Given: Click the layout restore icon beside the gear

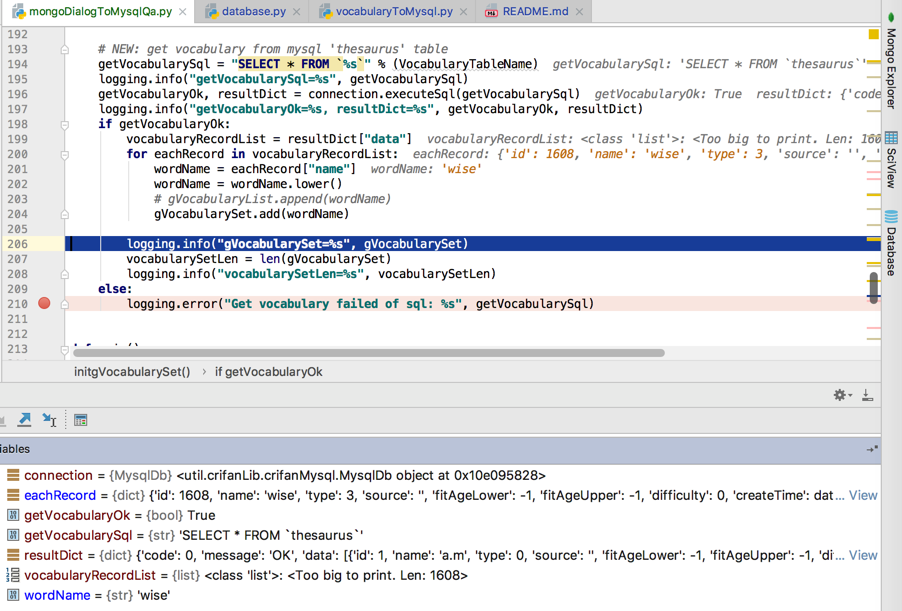Looking at the screenshot, I should [867, 396].
